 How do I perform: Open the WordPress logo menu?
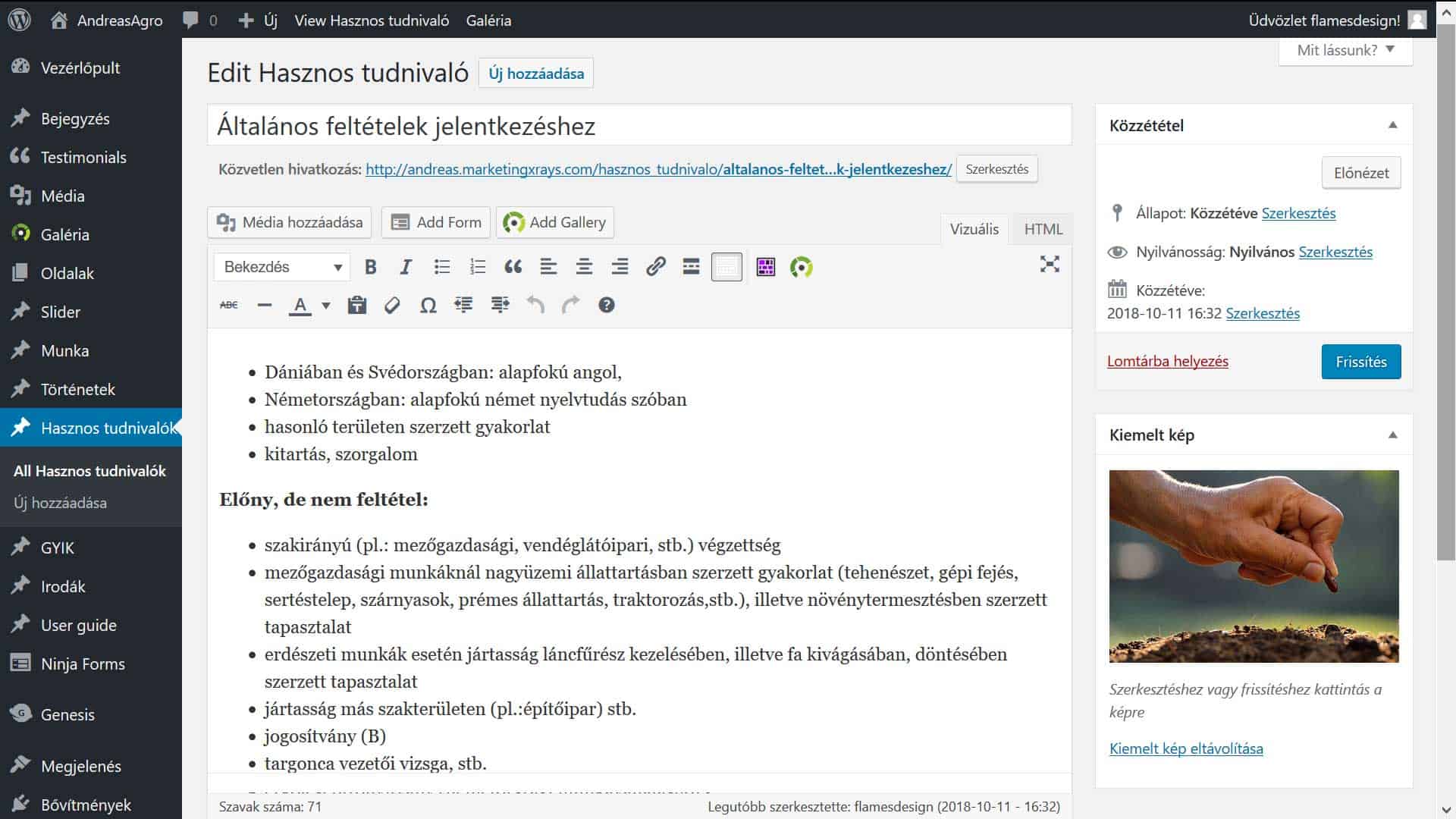point(19,20)
